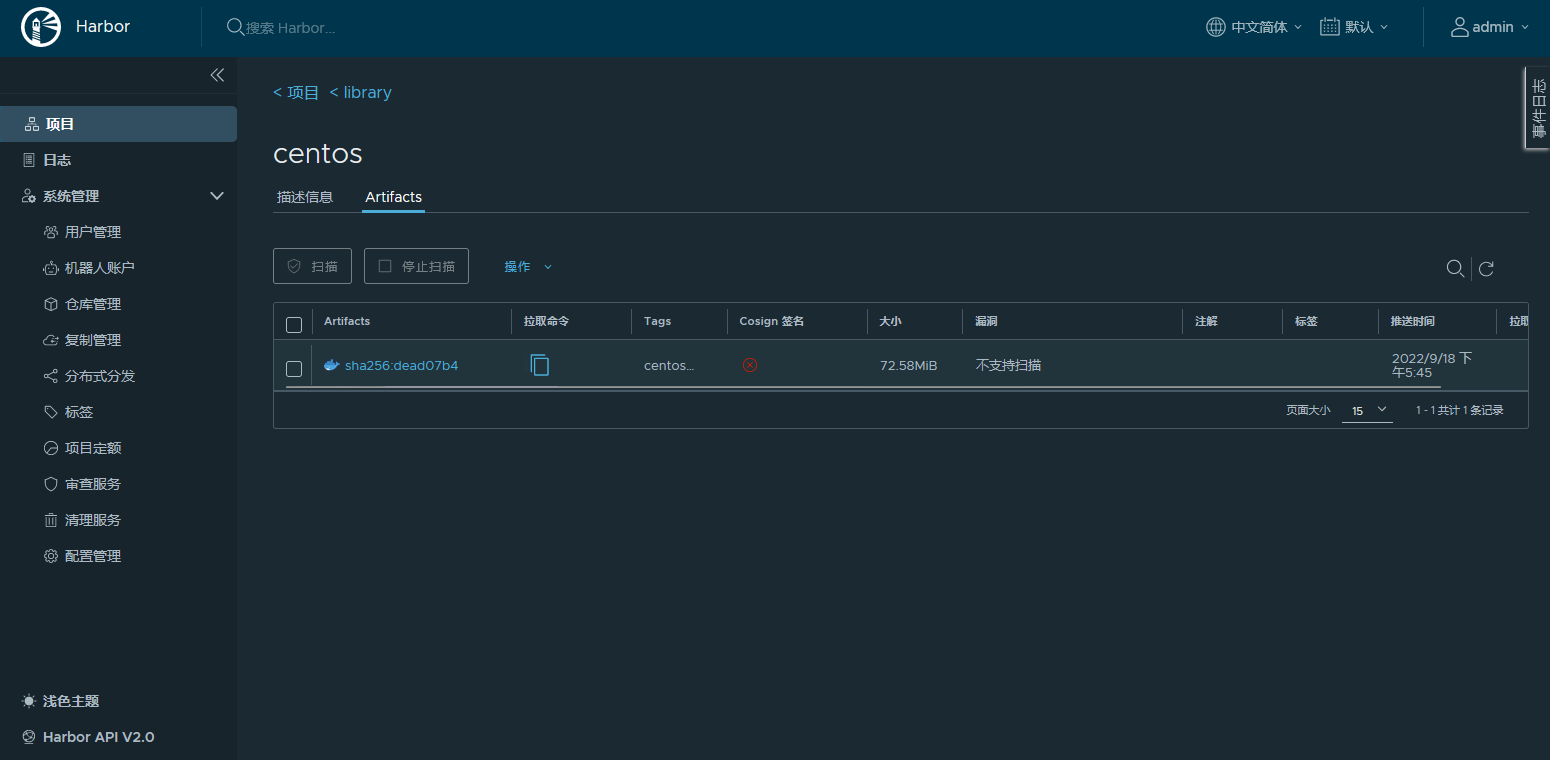Click the 复制管理 cloud icon
Viewport: 1550px width, 760px height.
51,340
